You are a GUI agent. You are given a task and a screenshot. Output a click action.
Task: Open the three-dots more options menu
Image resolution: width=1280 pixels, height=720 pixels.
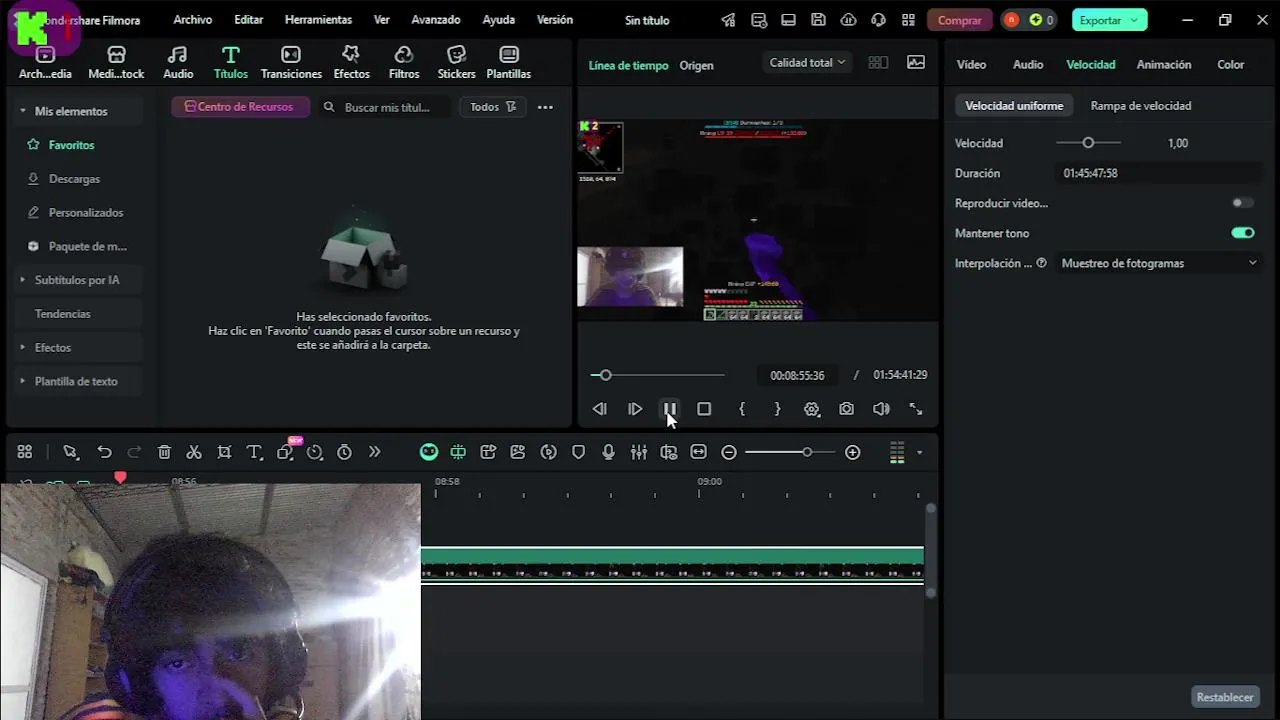pyautogui.click(x=545, y=107)
